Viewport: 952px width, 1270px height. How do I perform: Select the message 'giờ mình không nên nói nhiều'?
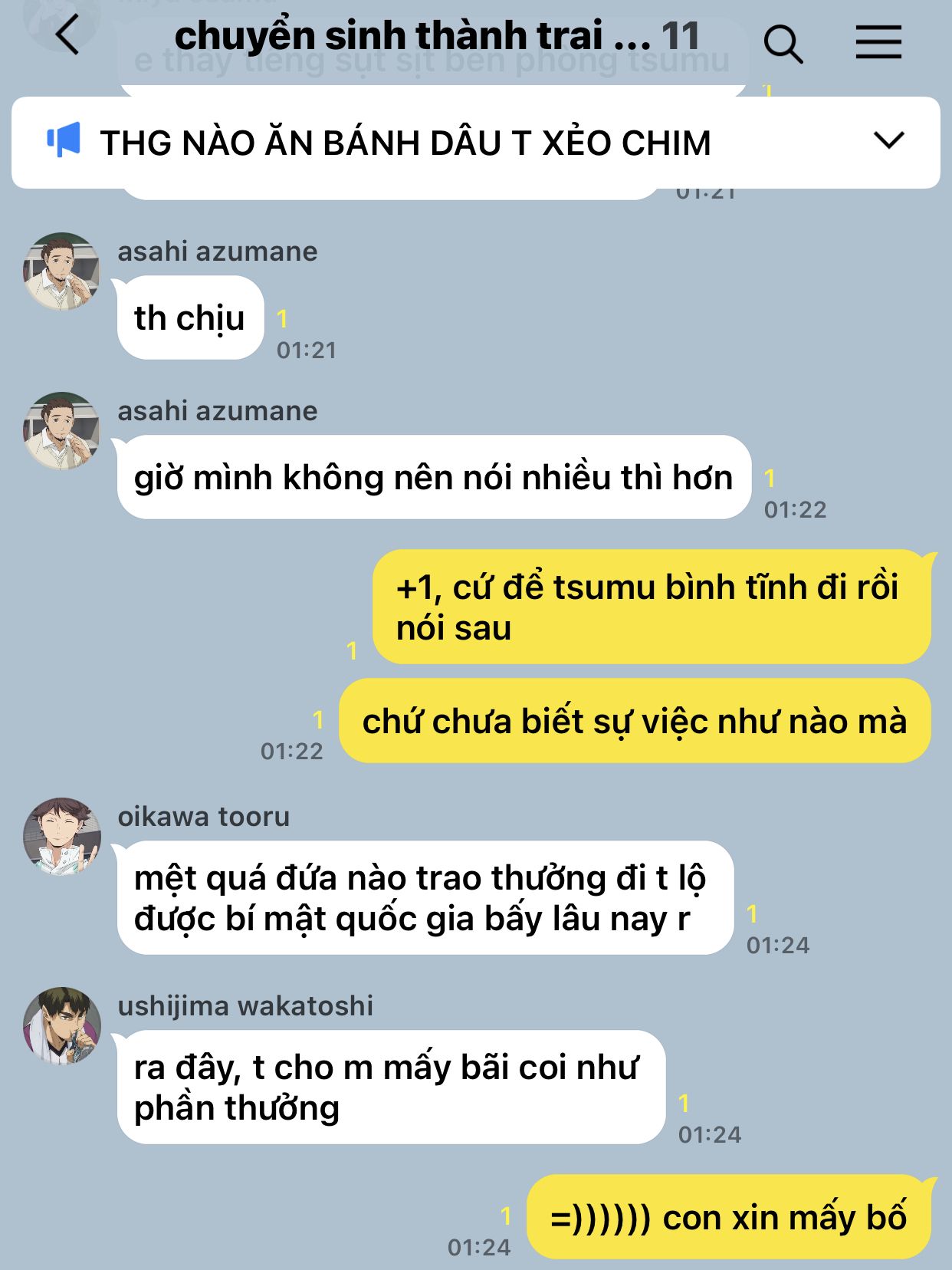coord(434,477)
